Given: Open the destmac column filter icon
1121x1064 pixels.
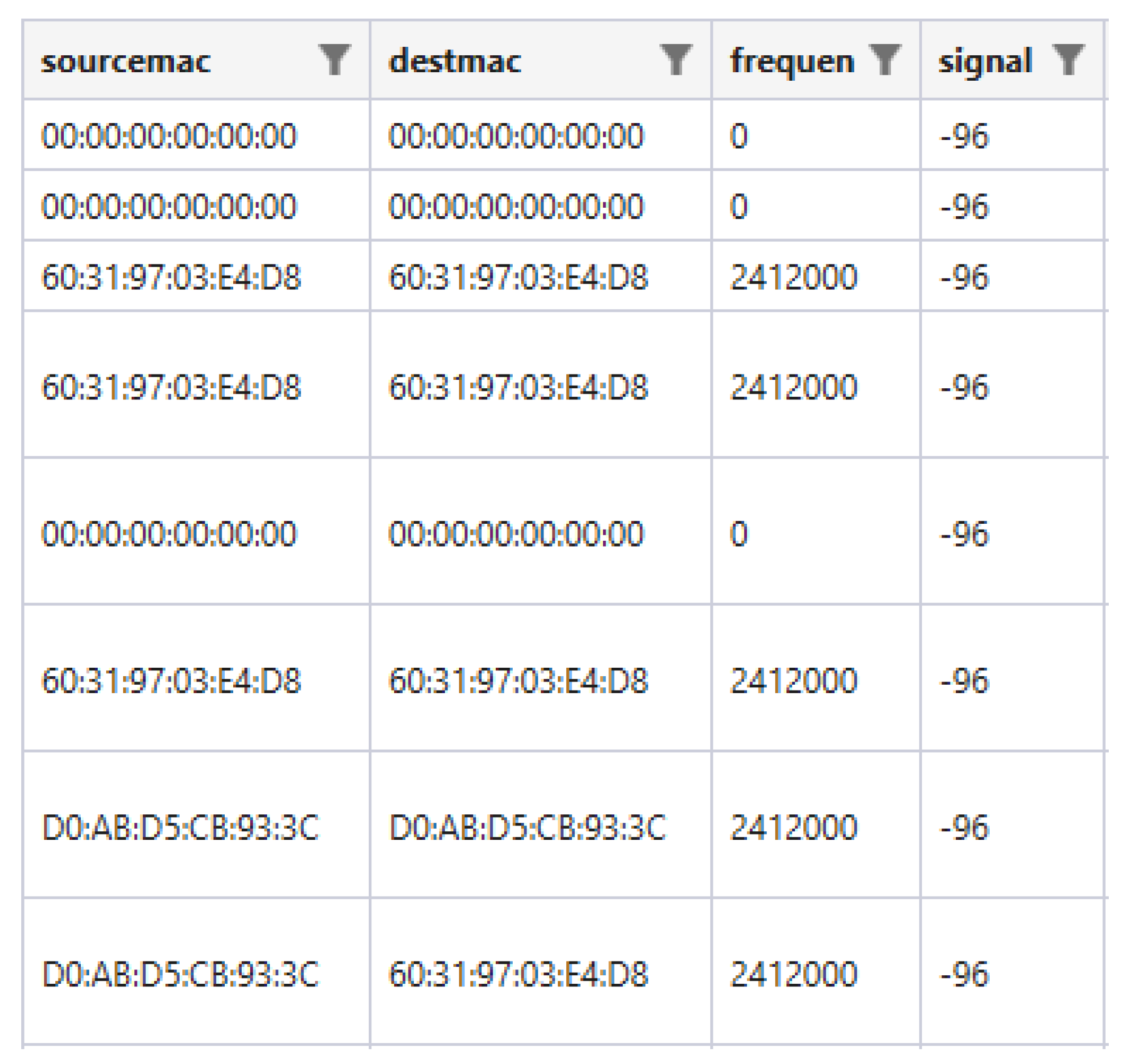Looking at the screenshot, I should click(676, 59).
